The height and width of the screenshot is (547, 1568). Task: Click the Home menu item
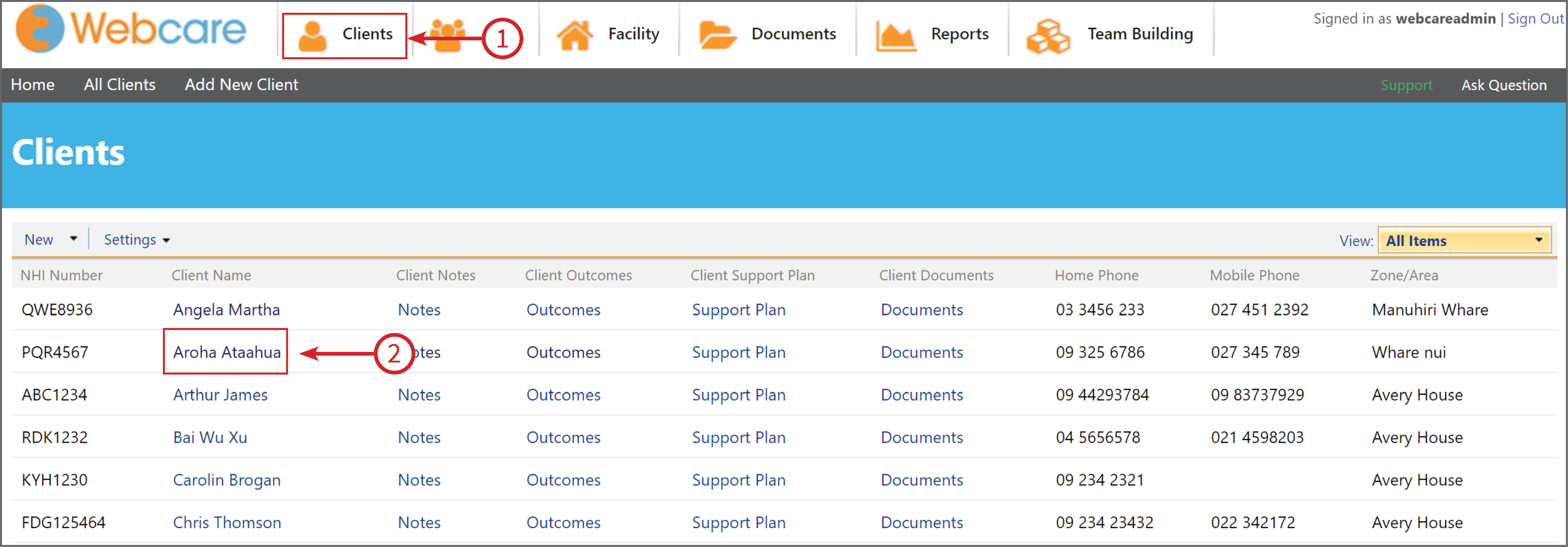(32, 85)
